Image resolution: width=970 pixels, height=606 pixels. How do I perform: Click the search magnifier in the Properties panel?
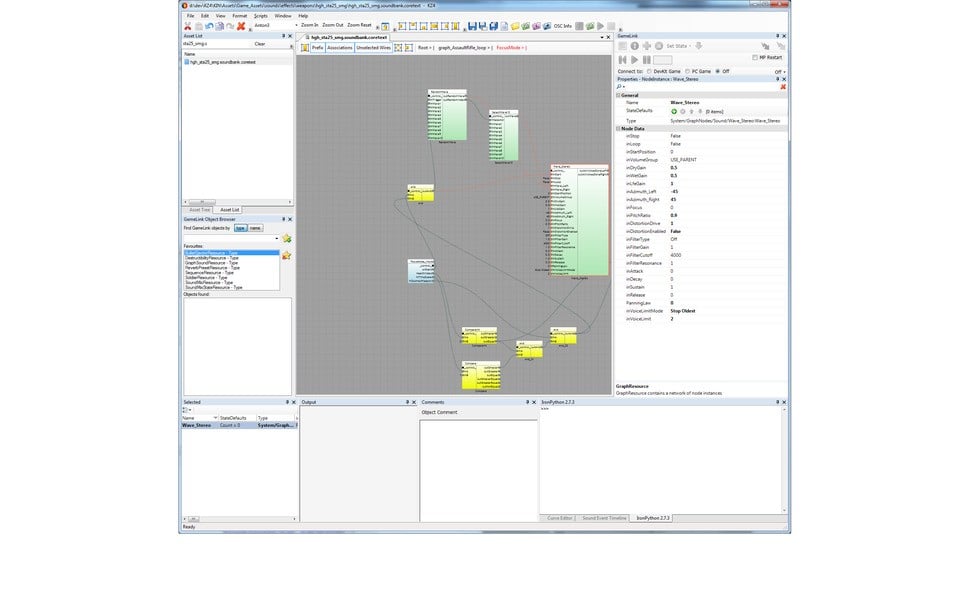618,86
